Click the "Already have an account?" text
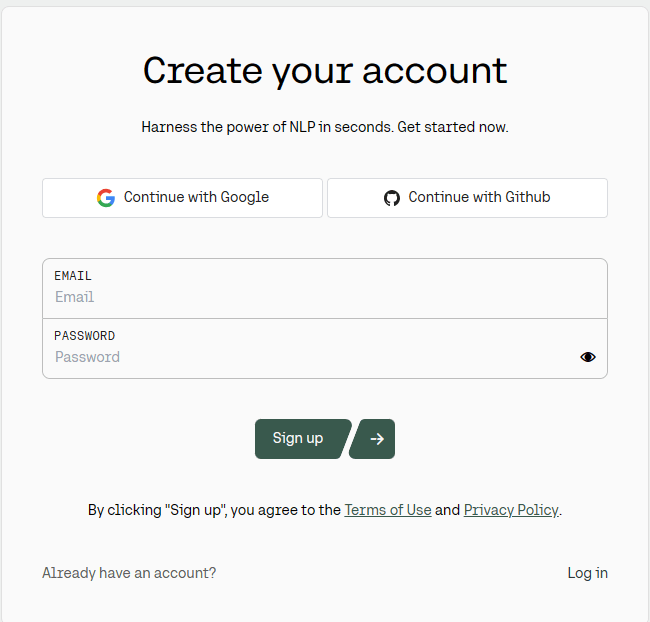650x622 pixels. (x=129, y=573)
